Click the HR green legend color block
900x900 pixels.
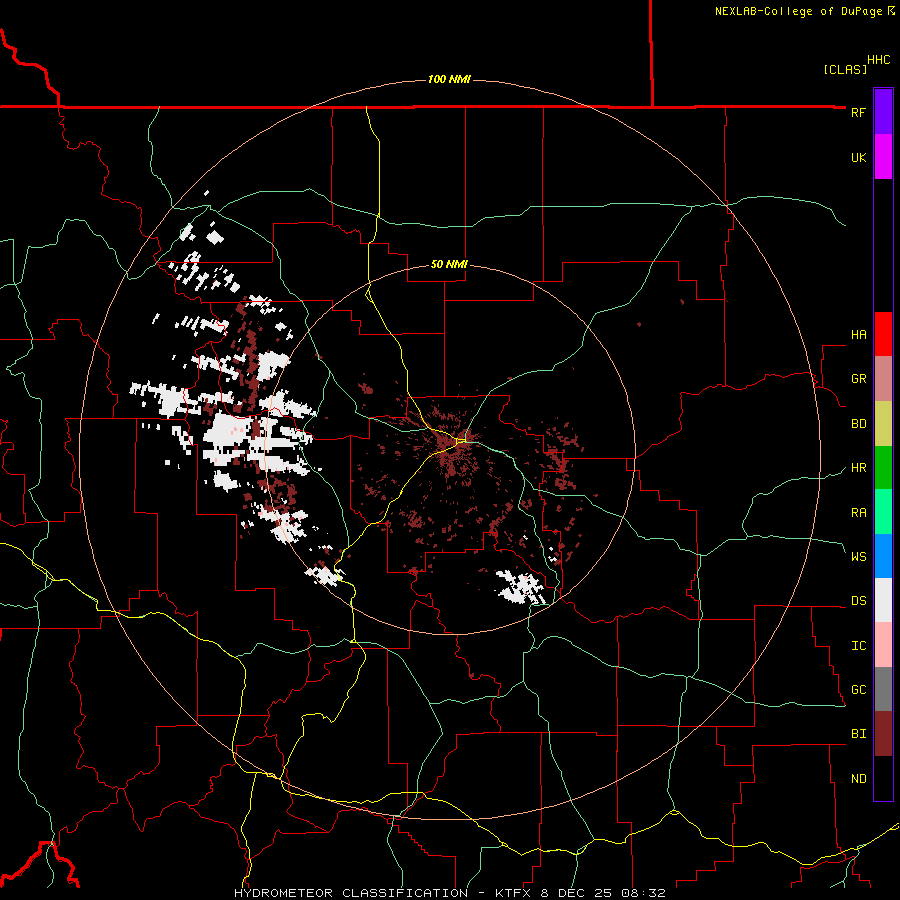(883, 468)
